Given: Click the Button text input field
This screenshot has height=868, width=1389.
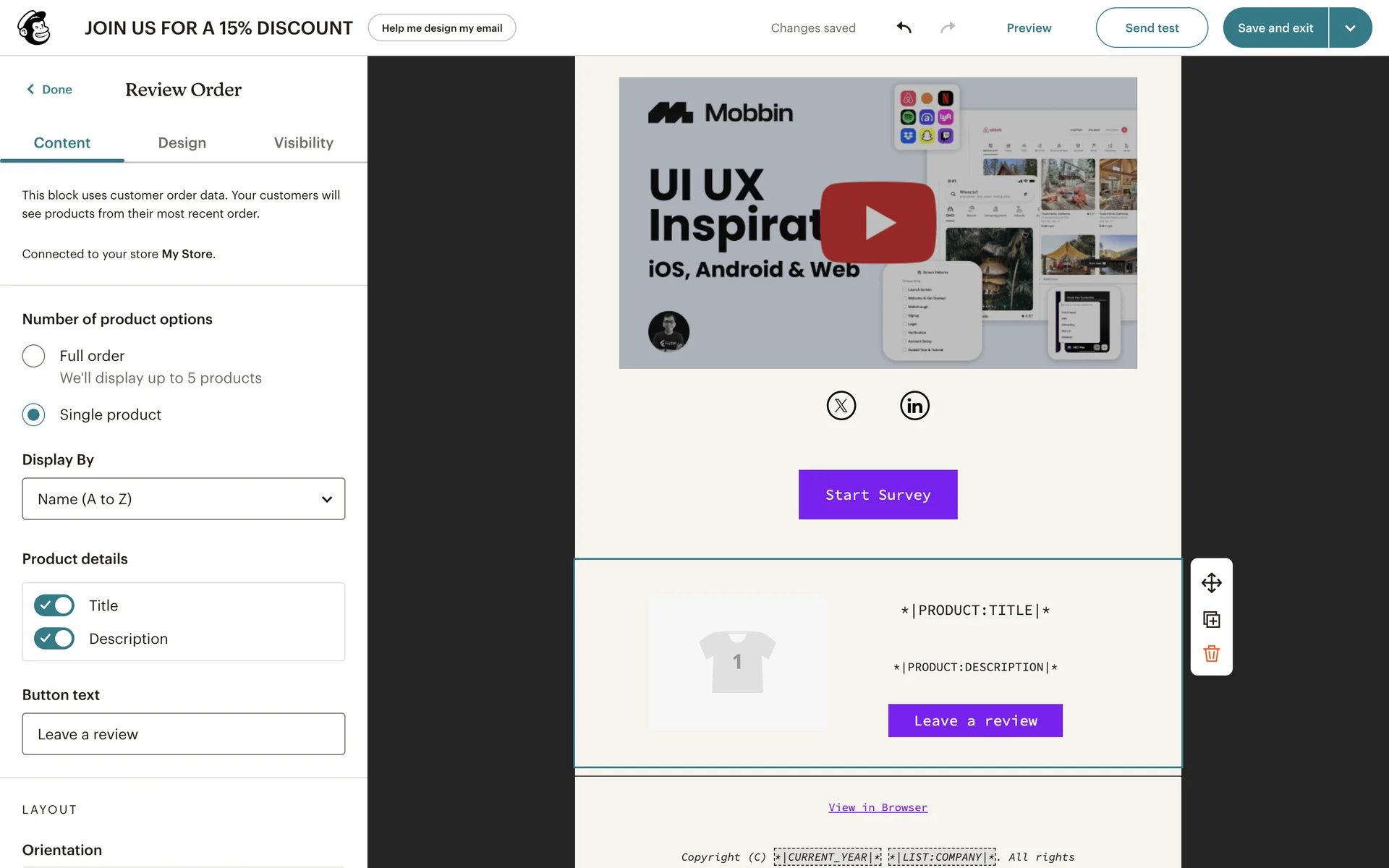Looking at the screenshot, I should click(183, 734).
